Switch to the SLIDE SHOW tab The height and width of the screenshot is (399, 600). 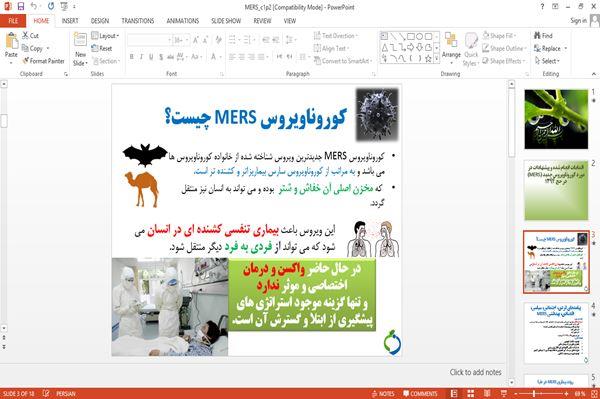tap(226, 21)
